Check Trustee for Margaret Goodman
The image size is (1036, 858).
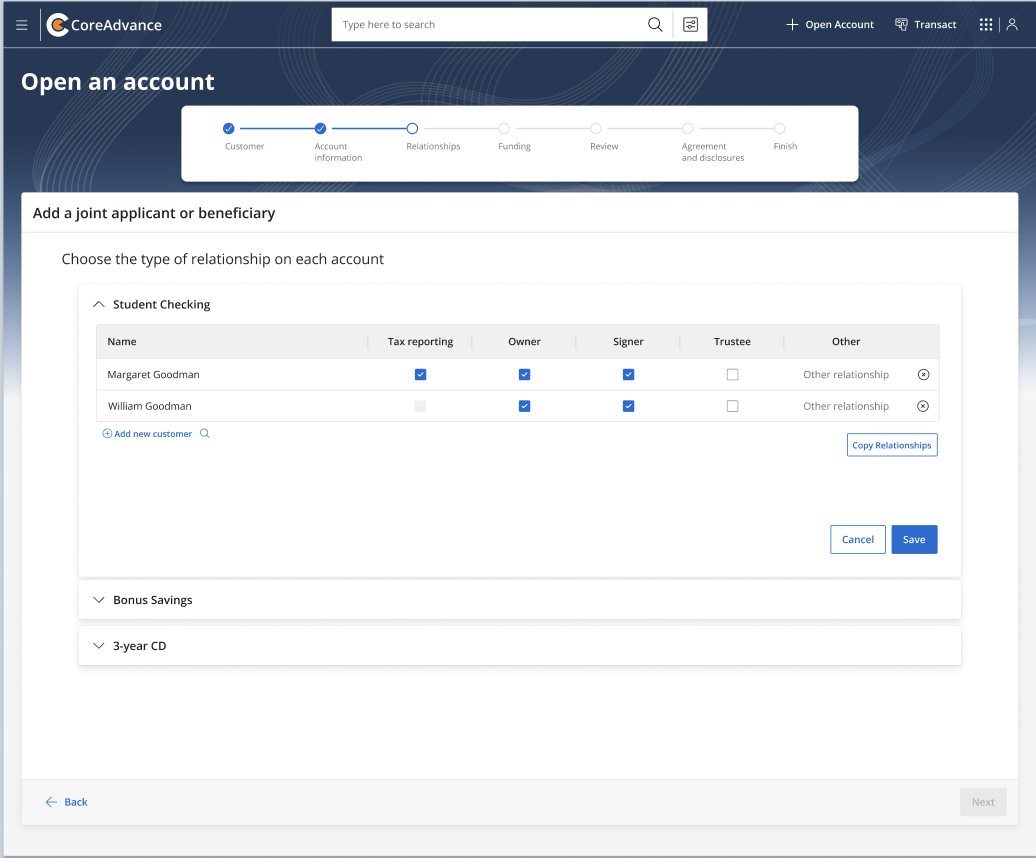pyautogui.click(x=732, y=375)
